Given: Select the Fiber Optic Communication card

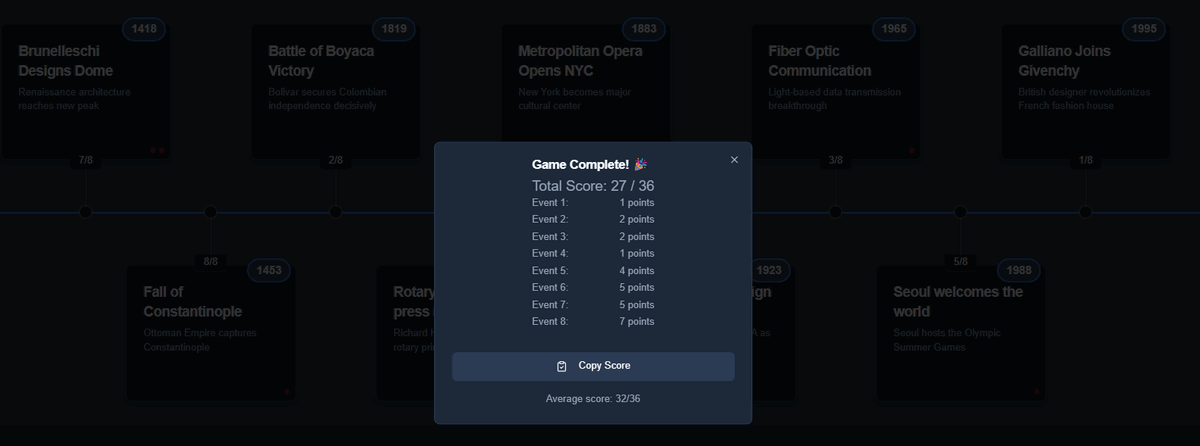Looking at the screenshot, I should pos(835,91).
